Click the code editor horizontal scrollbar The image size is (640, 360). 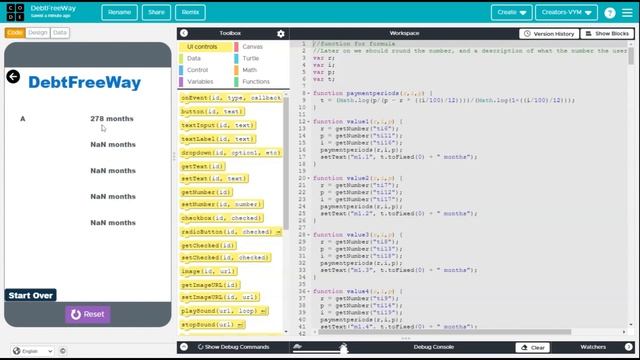[x=444, y=332]
